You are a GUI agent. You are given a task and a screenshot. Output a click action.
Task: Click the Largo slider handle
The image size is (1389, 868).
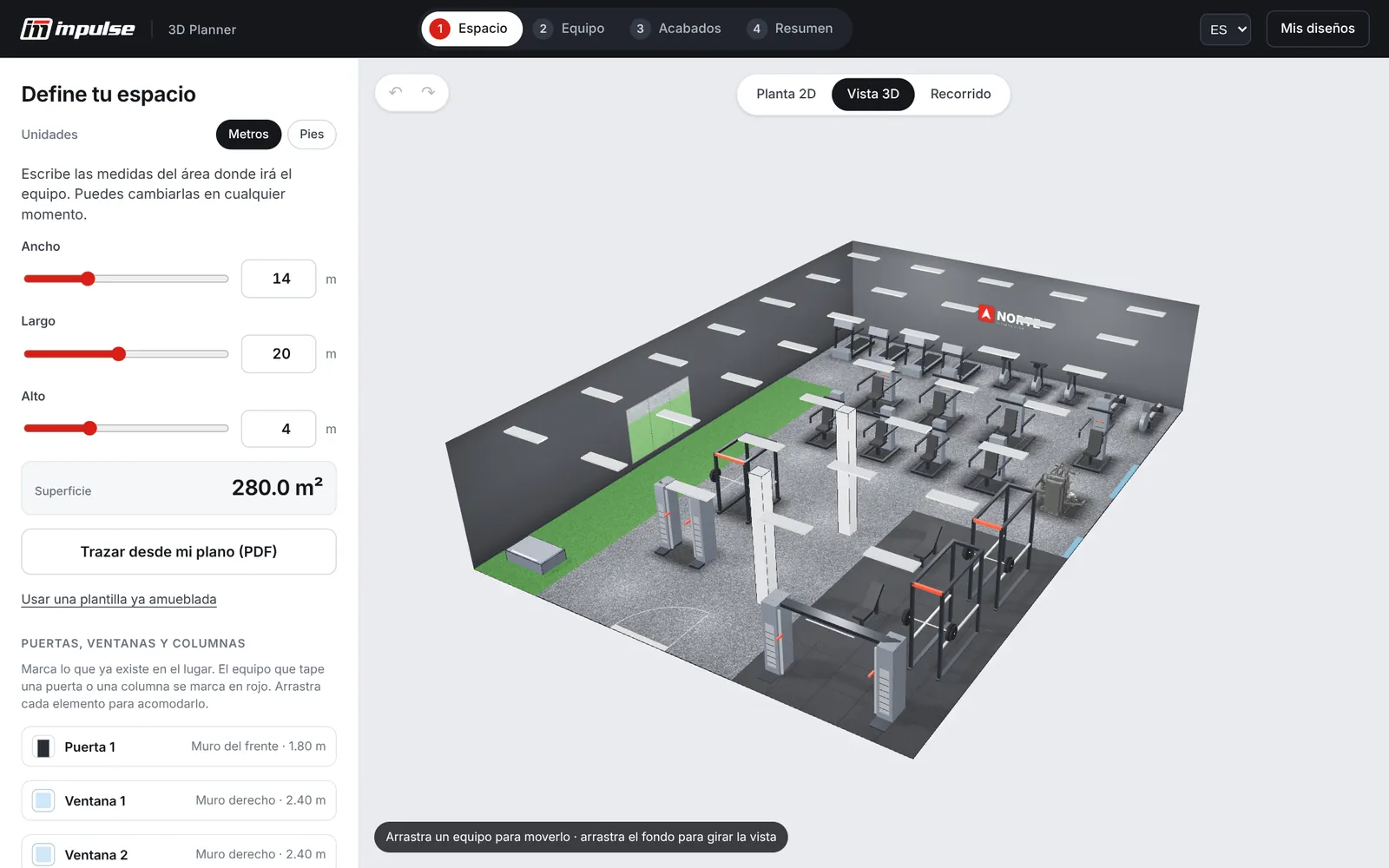(x=119, y=354)
